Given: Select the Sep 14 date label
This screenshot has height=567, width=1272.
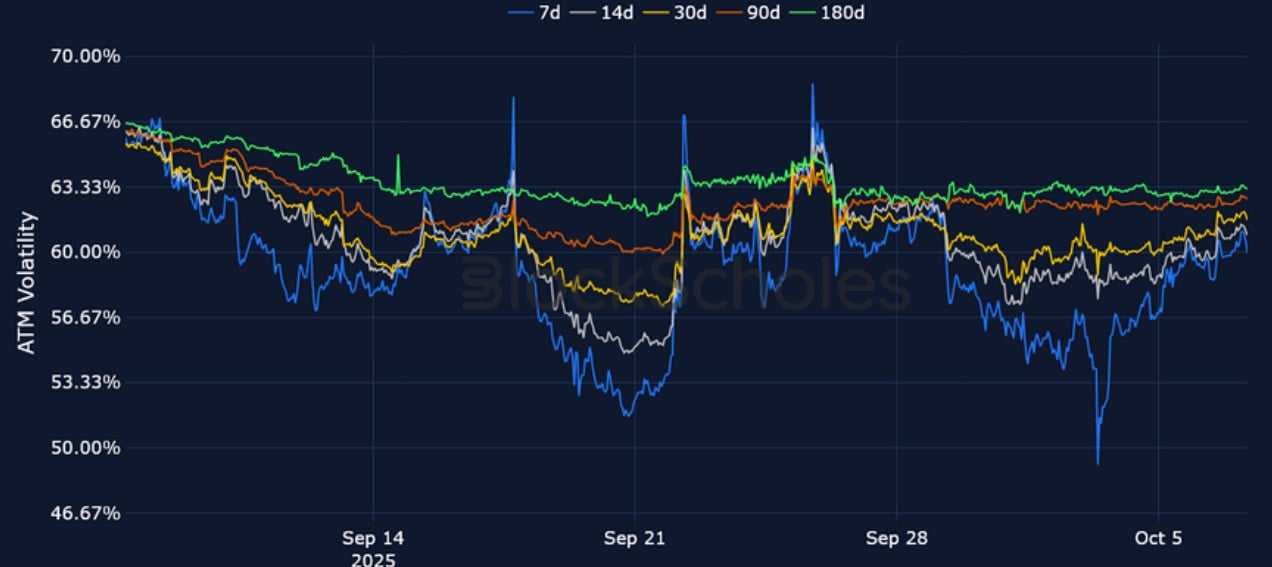Looking at the screenshot, I should pyautogui.click(x=373, y=539).
